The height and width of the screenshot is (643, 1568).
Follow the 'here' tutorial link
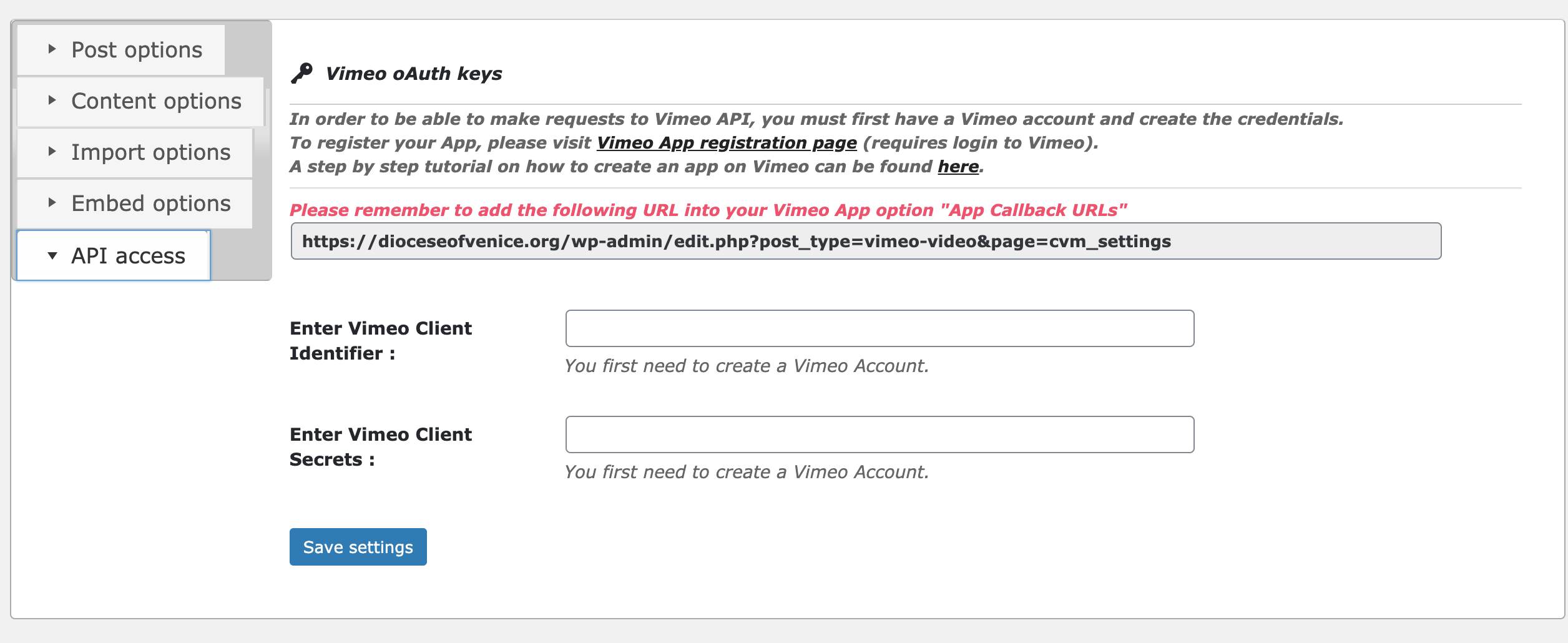(x=958, y=167)
